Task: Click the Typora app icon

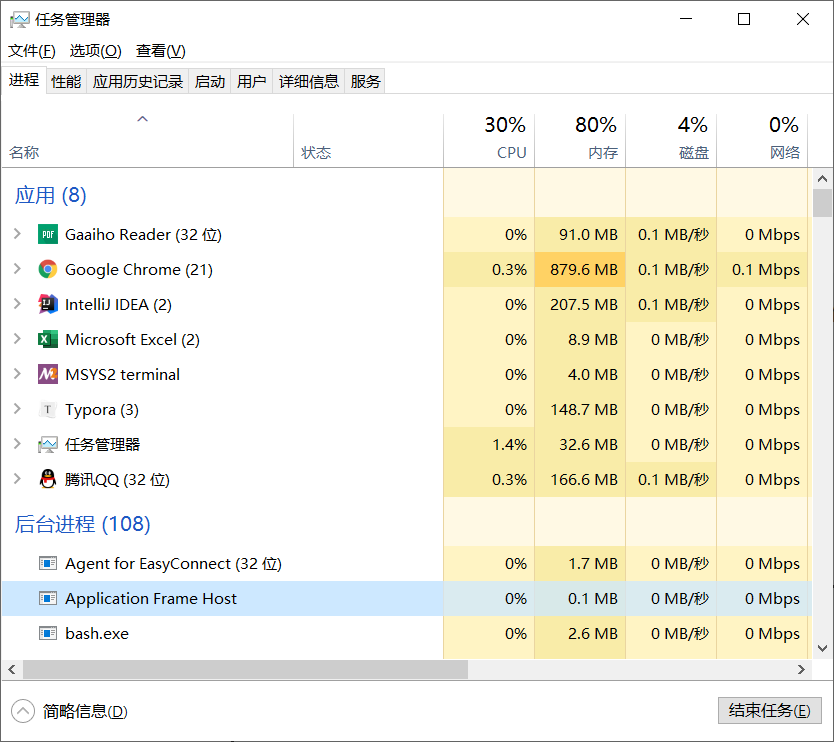Action: tap(48, 409)
